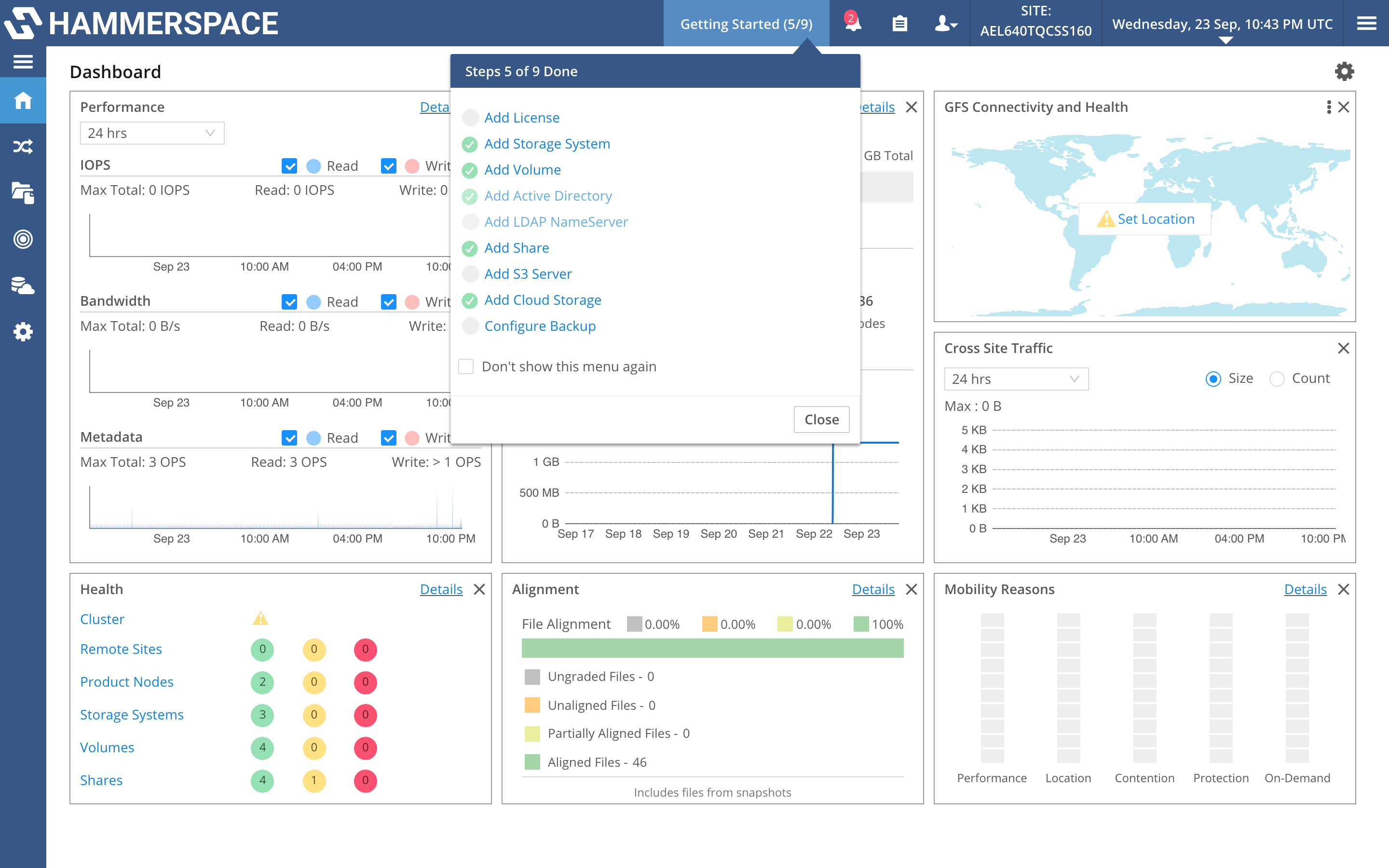The image size is (1389, 868).
Task: Open the objectives target sidebar icon
Action: point(23,239)
